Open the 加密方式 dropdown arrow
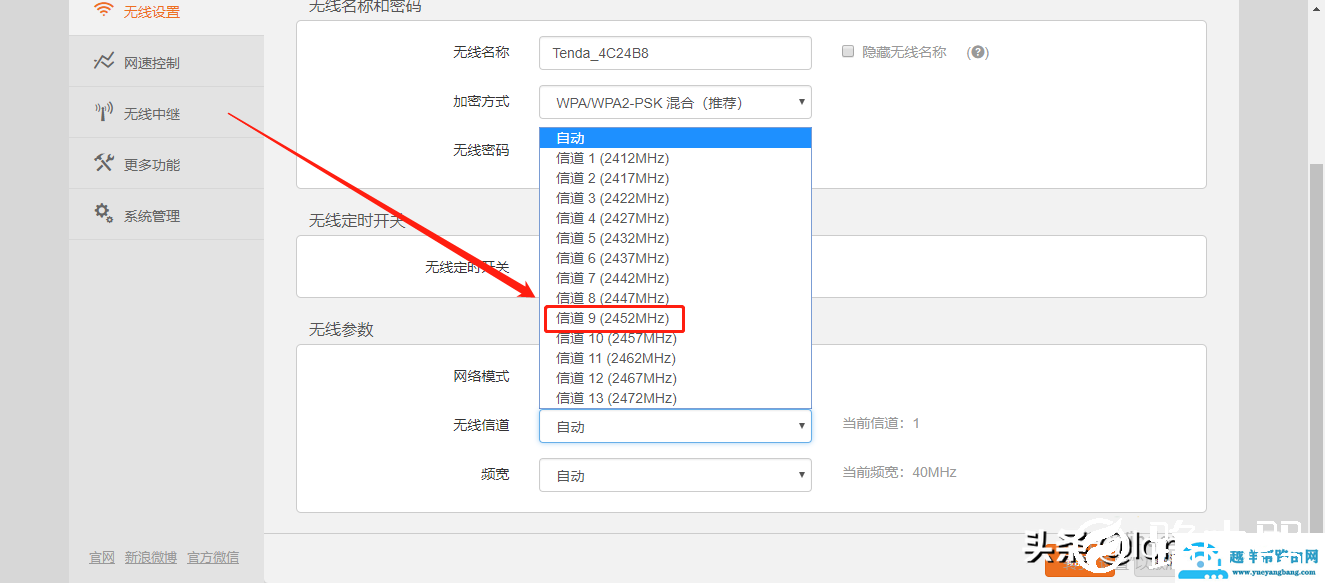The width and height of the screenshot is (1325, 583). 800,102
